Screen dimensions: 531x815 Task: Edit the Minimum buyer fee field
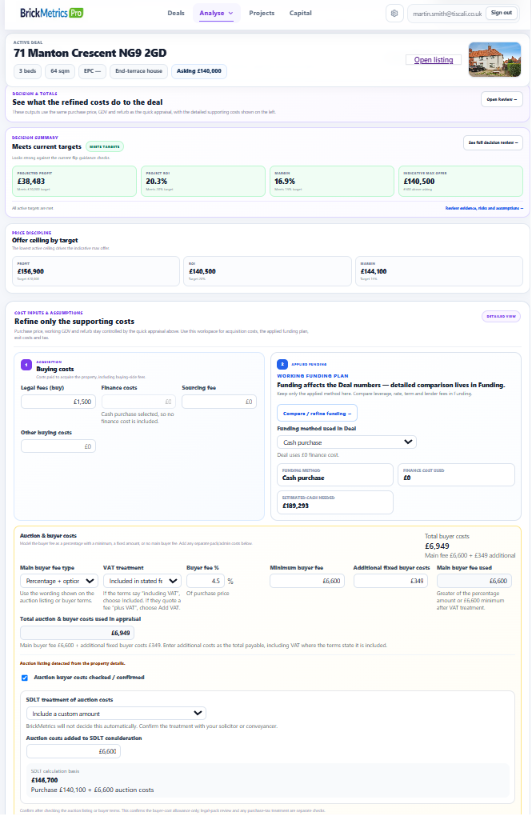[x=307, y=581]
